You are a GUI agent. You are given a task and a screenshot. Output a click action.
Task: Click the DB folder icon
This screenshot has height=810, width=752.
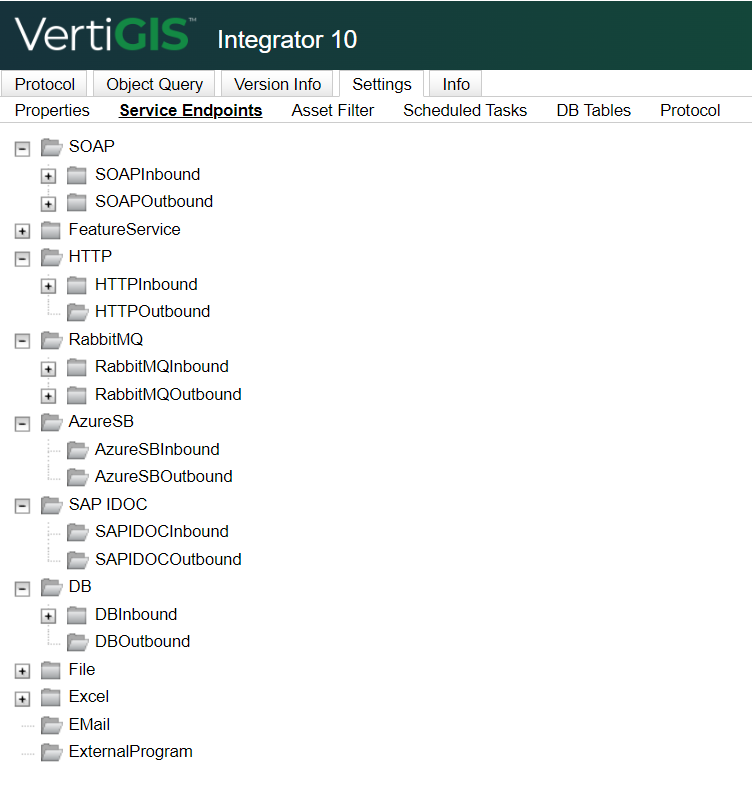pyautogui.click(x=52, y=587)
